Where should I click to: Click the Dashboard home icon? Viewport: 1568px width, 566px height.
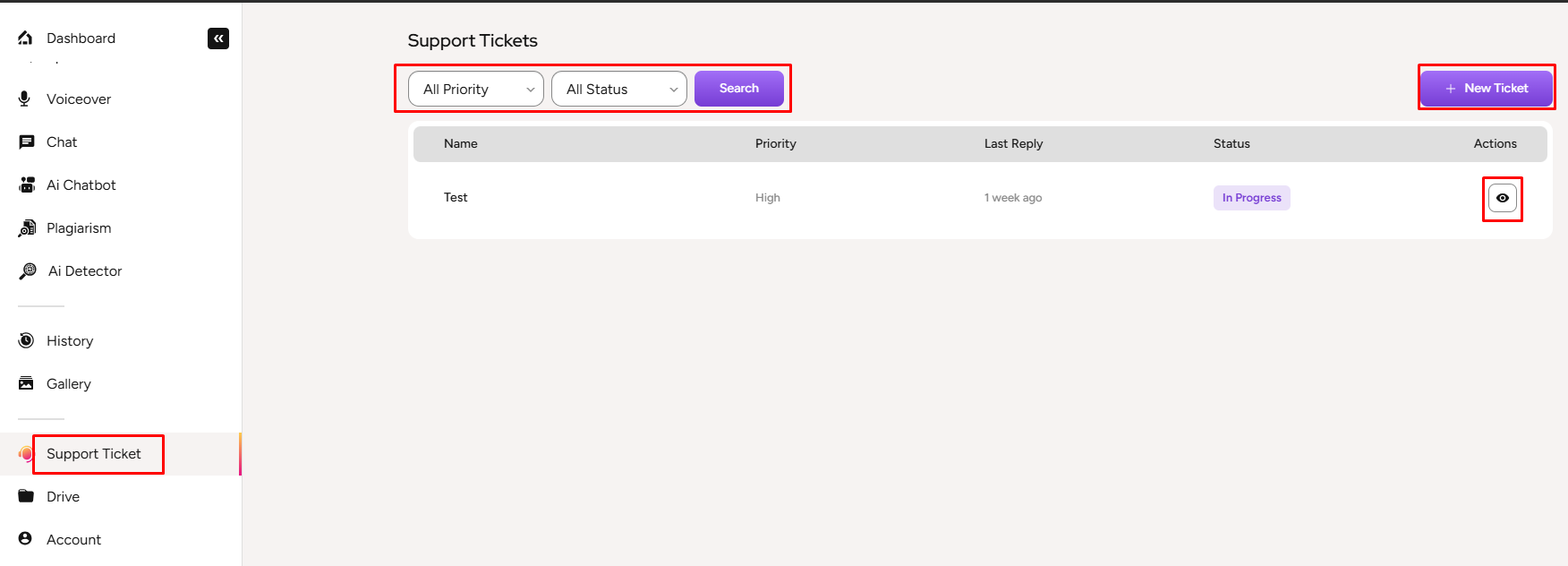coord(26,38)
